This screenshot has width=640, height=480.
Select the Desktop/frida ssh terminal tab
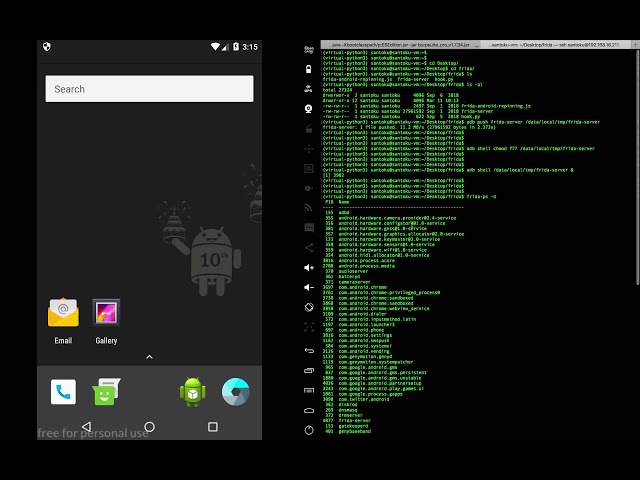555,44
